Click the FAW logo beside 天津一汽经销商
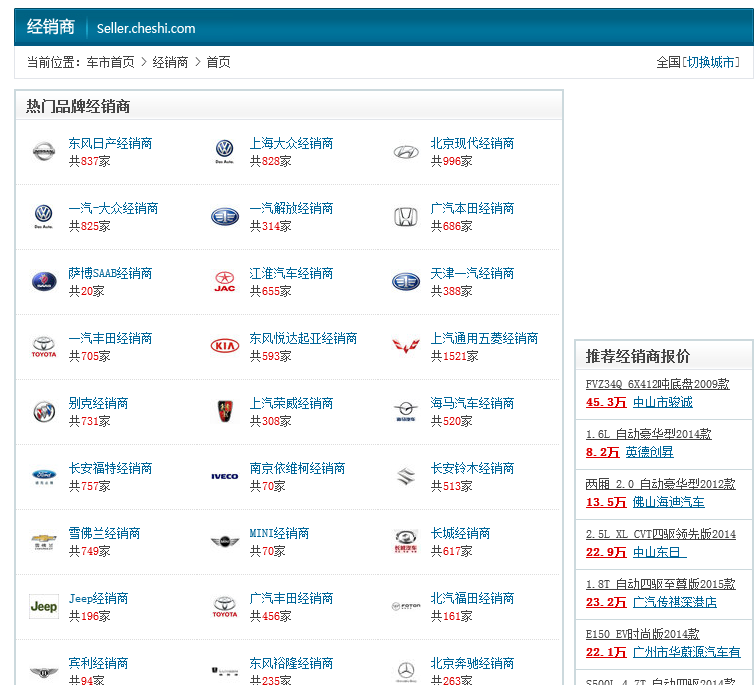 pos(406,282)
